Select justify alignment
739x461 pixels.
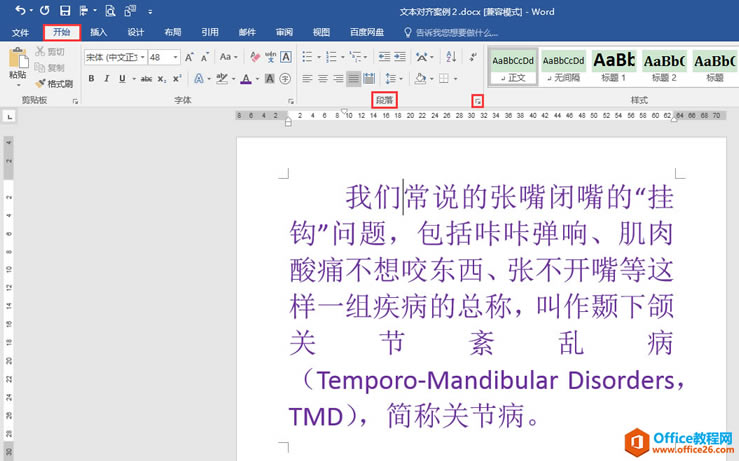pyautogui.click(x=353, y=79)
